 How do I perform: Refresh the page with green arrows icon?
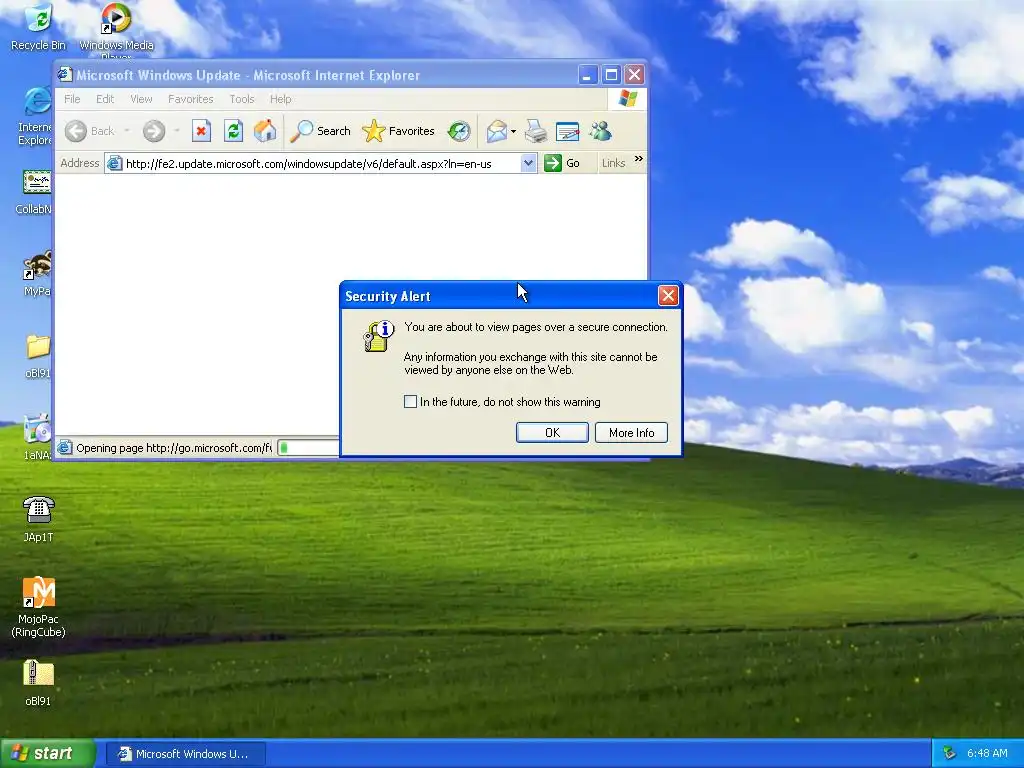(x=233, y=131)
